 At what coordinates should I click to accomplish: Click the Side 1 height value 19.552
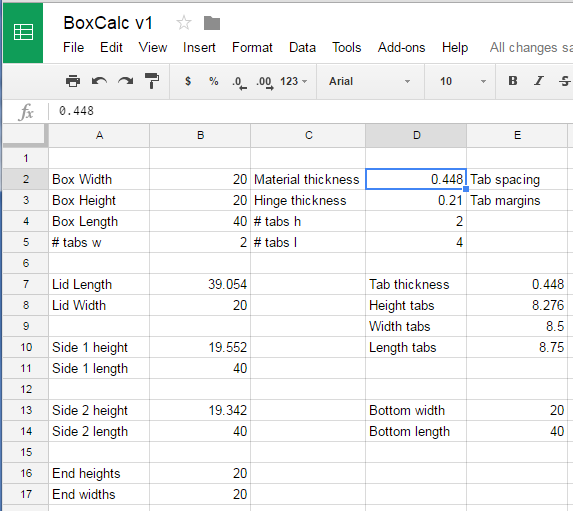coord(200,347)
